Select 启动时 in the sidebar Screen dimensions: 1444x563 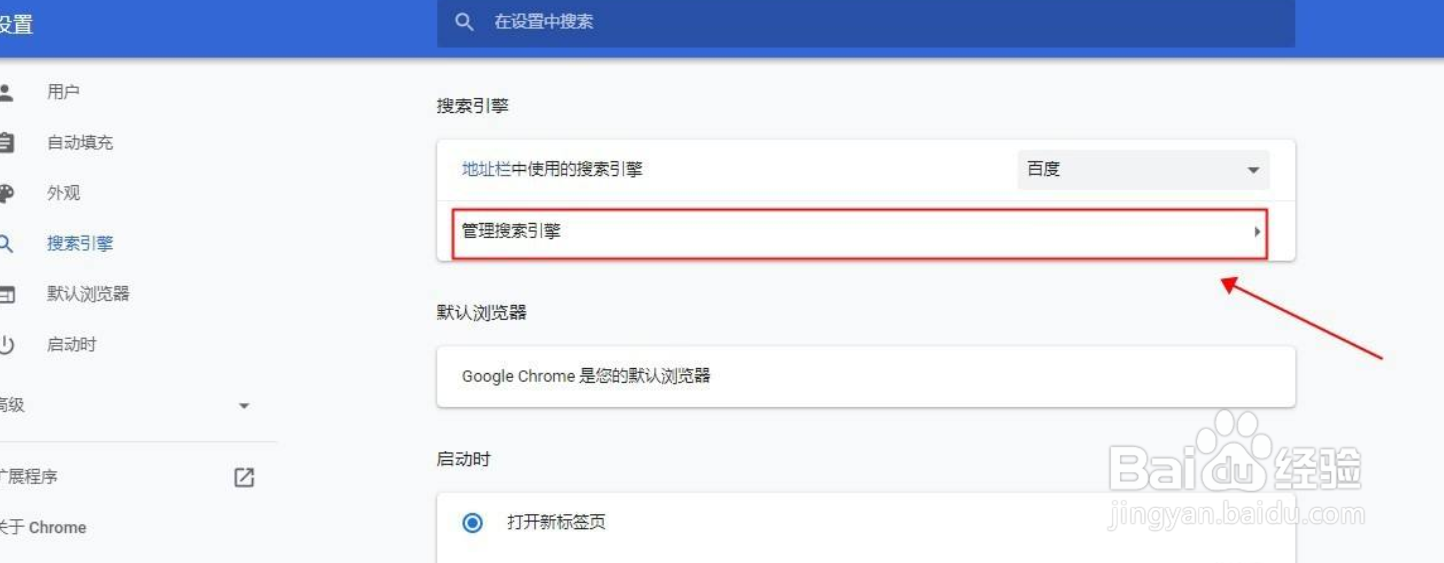(x=72, y=344)
